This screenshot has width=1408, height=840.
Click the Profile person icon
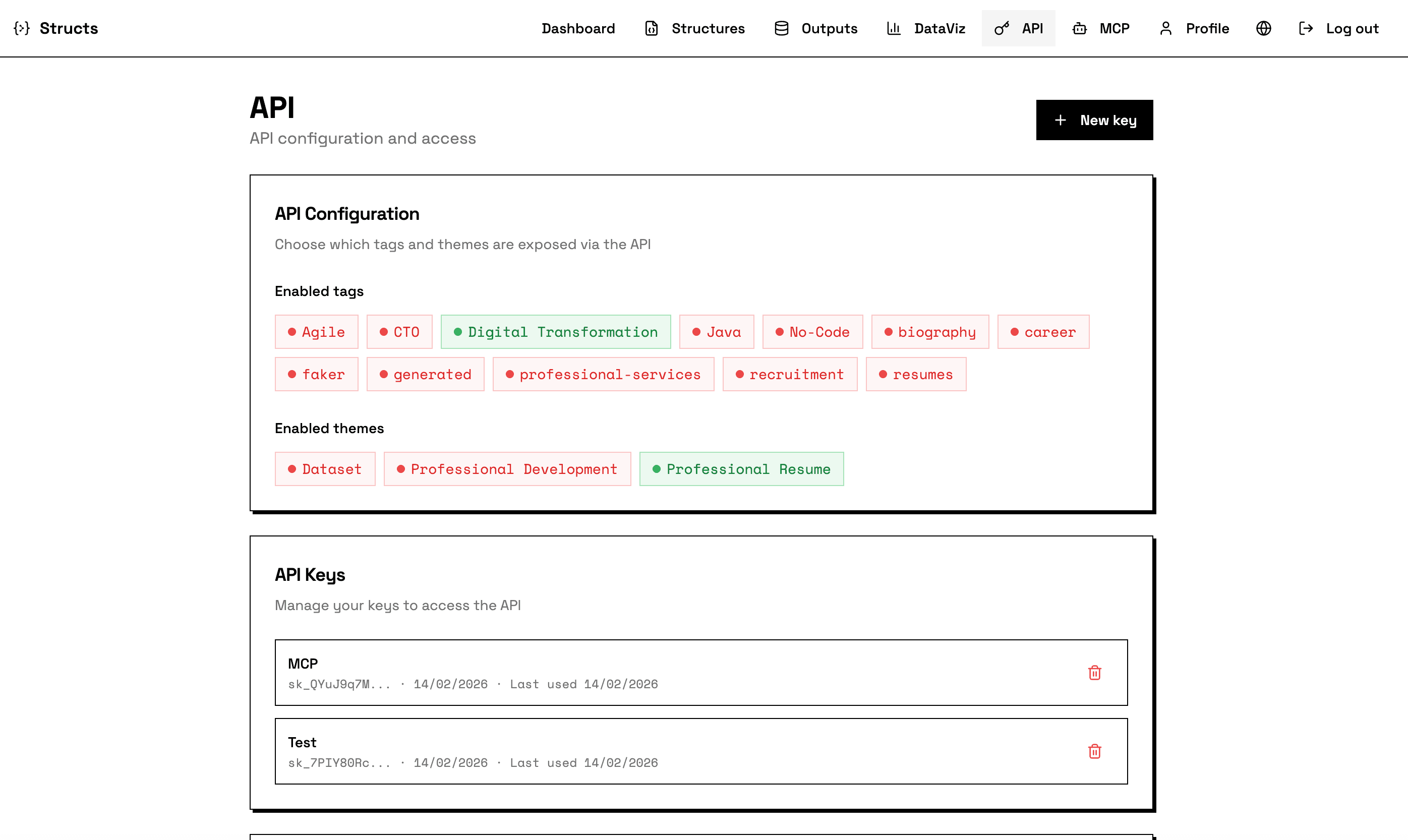(1166, 28)
